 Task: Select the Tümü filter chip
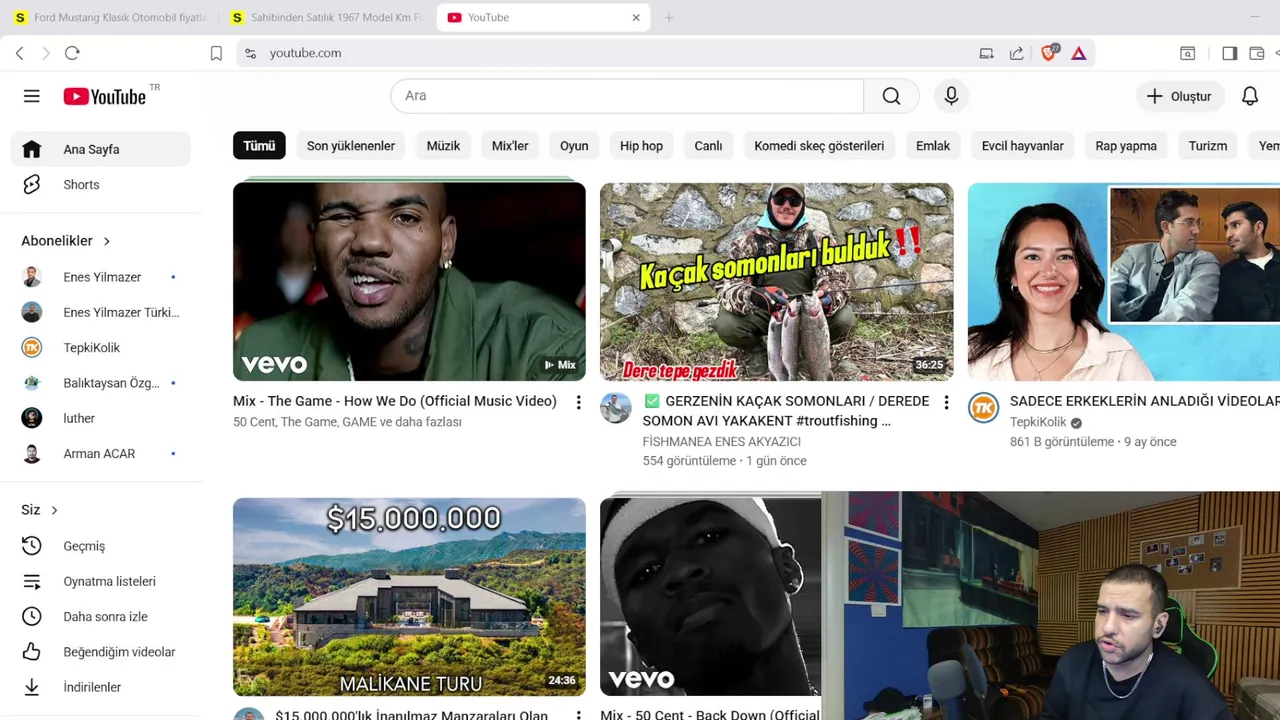coord(259,146)
